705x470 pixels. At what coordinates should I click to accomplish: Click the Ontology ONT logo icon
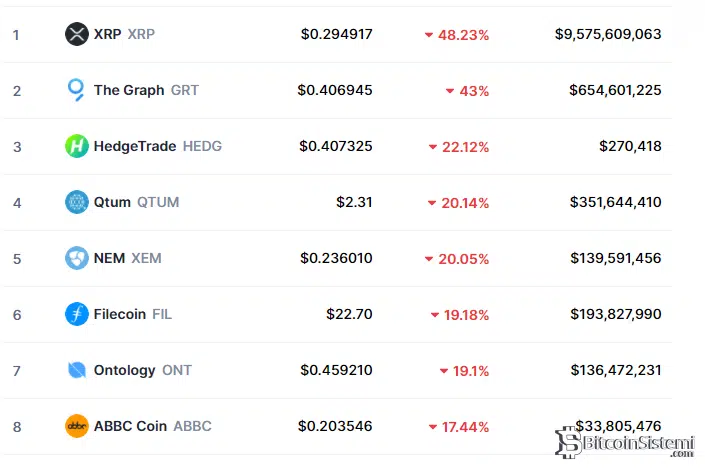coord(77,370)
